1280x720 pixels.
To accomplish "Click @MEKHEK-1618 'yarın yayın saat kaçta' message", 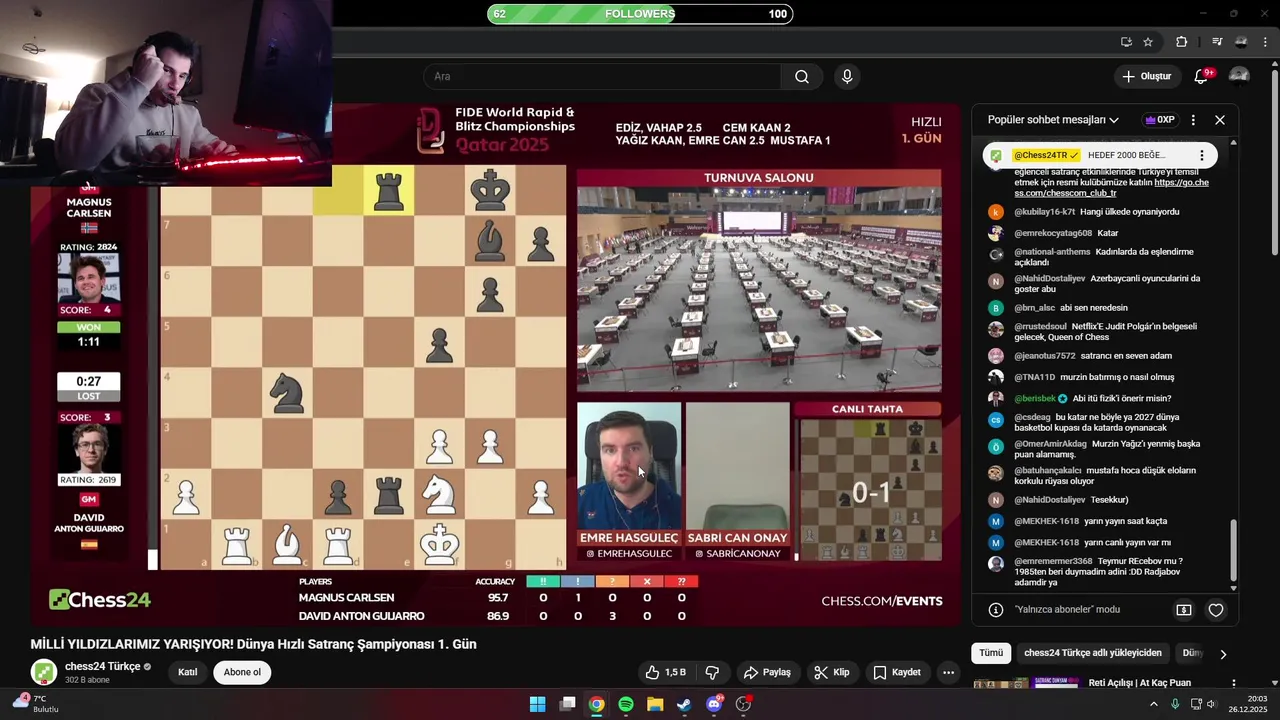I will point(1090,521).
